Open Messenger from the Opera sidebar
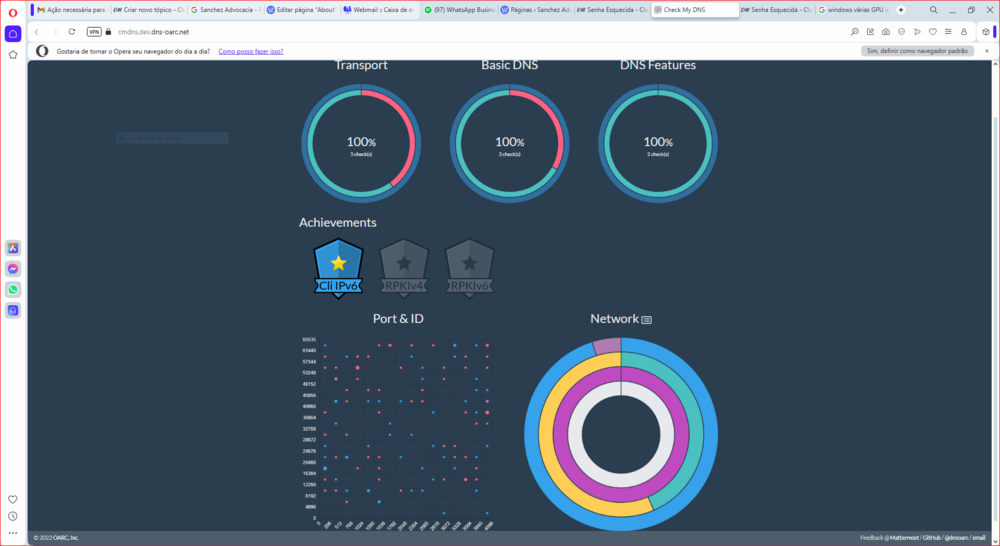 13,269
